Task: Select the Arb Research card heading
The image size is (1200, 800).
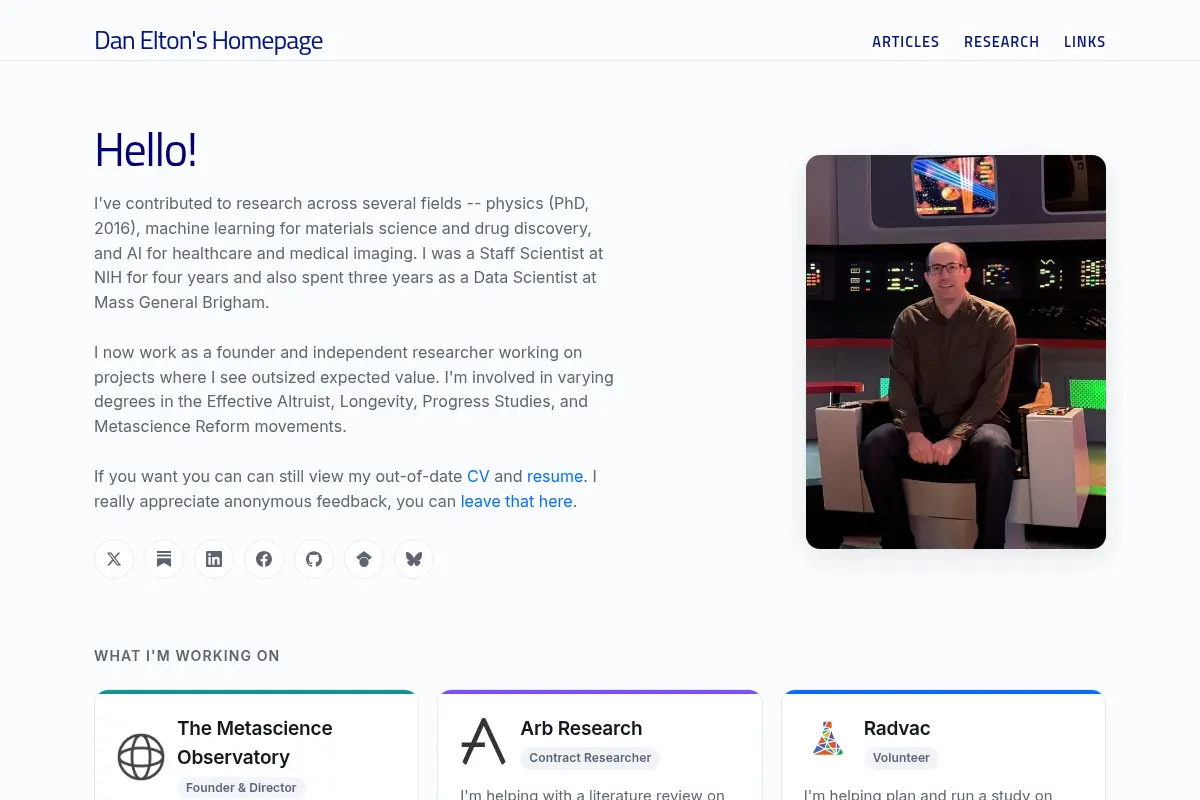Action: pos(581,728)
